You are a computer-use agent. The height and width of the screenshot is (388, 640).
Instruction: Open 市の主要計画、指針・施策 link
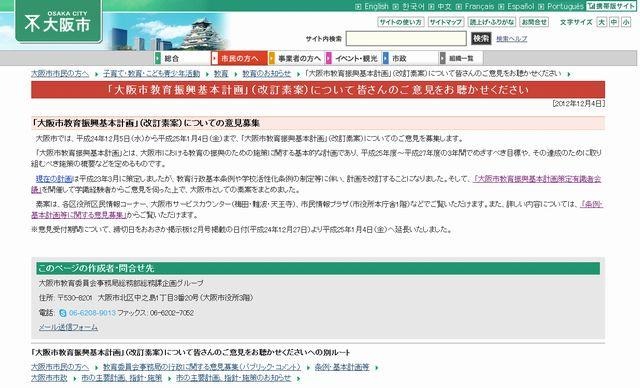coord(122,378)
